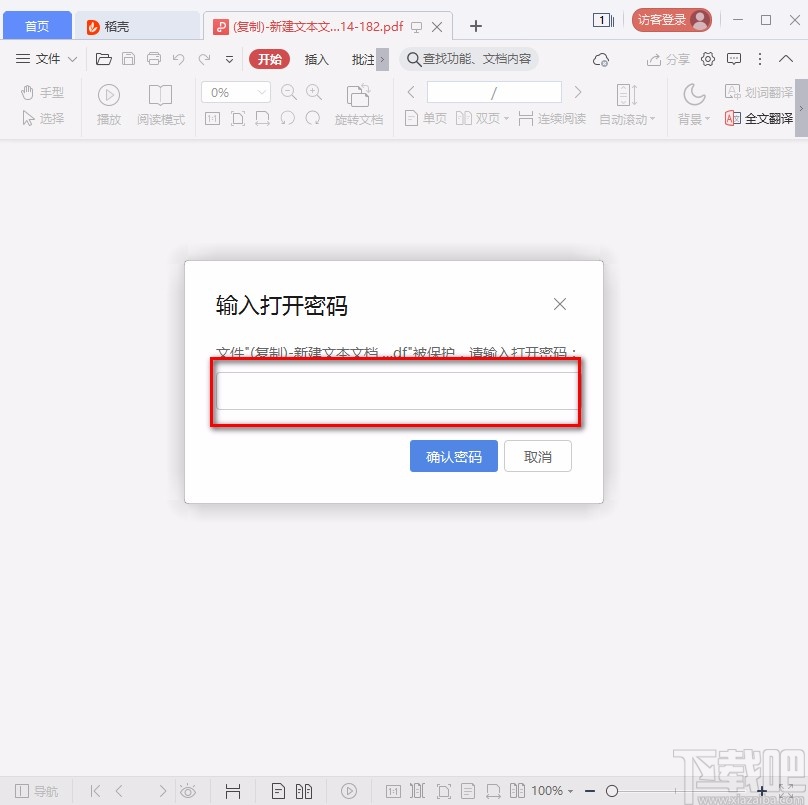Screen dimensions: 808x805
Task: Jump to first page in status bar
Action: coord(95,791)
